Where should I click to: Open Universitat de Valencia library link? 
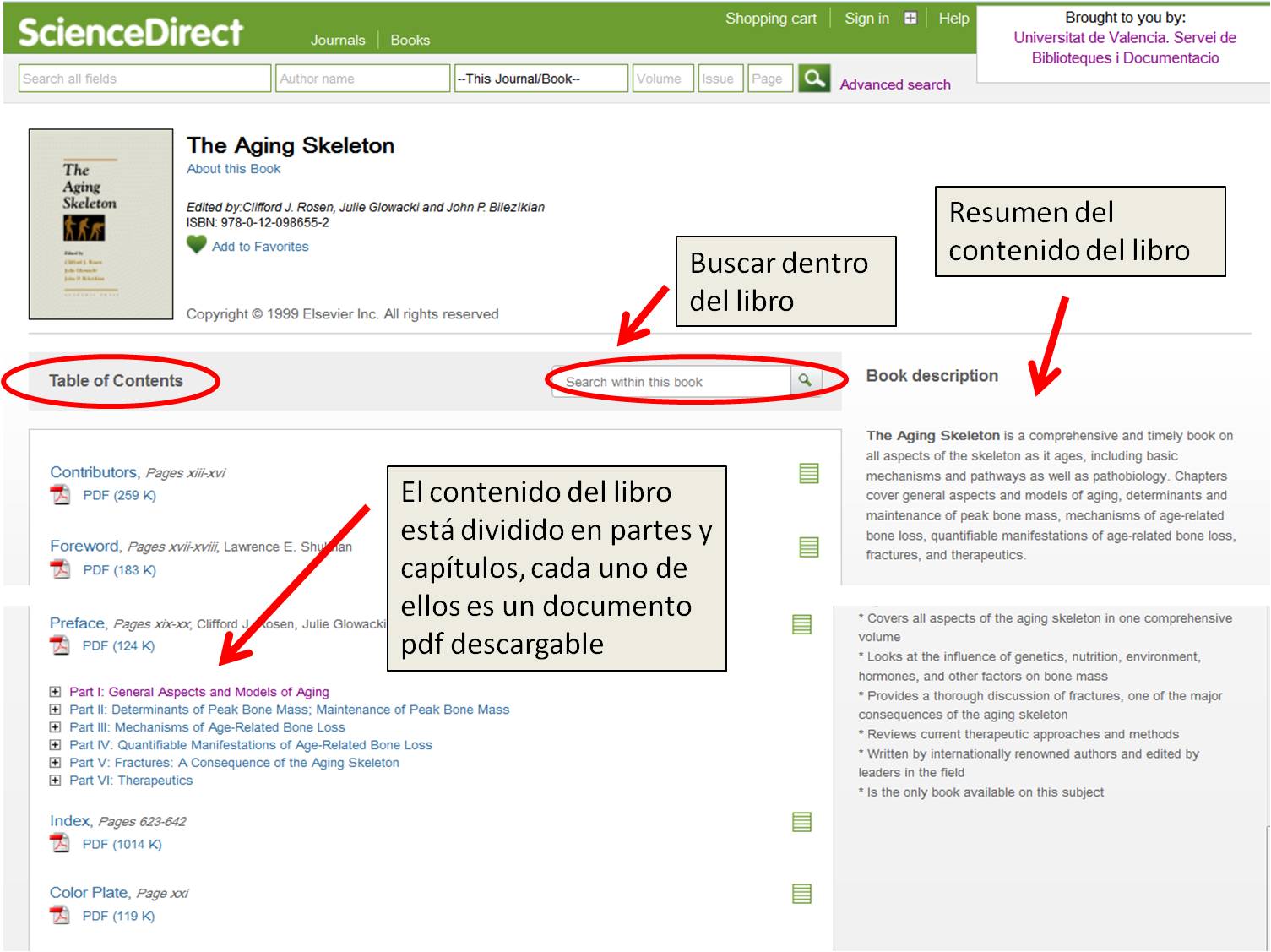(1125, 47)
